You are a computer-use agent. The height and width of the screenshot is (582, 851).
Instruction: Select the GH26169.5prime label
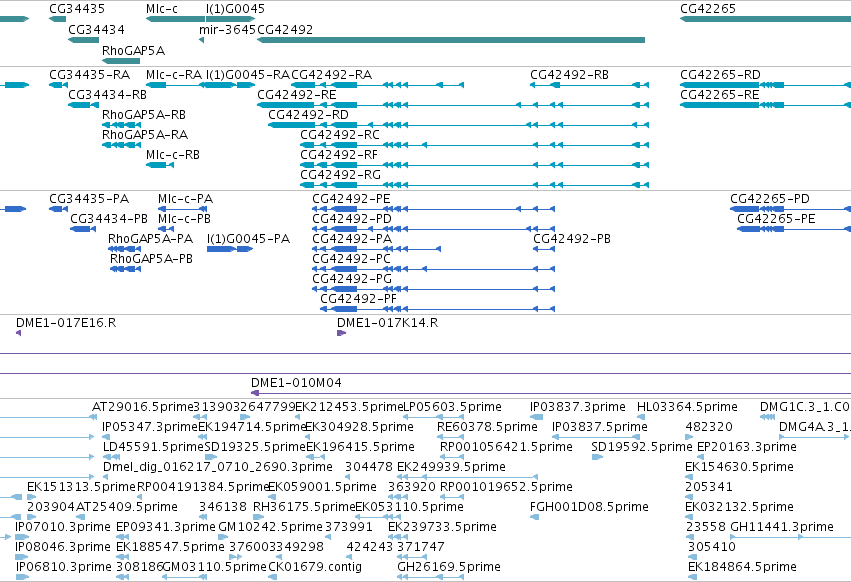point(449,567)
